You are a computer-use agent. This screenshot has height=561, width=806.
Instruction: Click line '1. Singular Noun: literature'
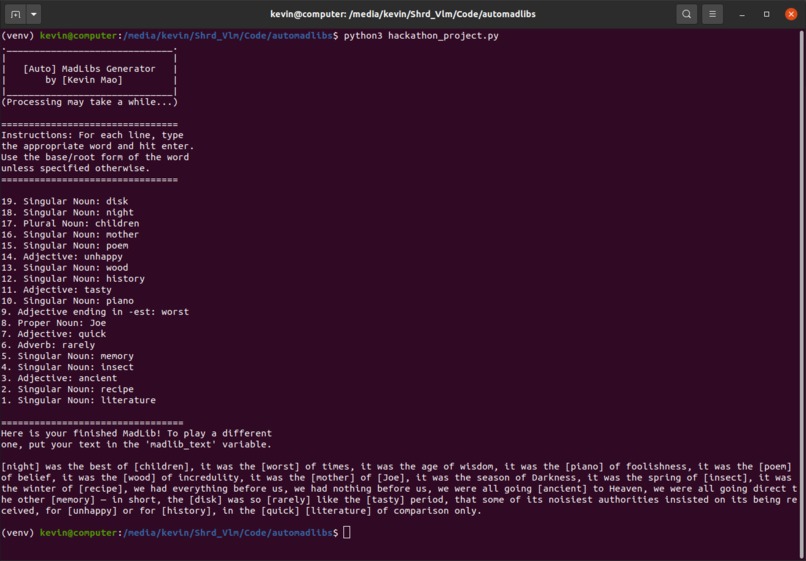[x=78, y=401]
